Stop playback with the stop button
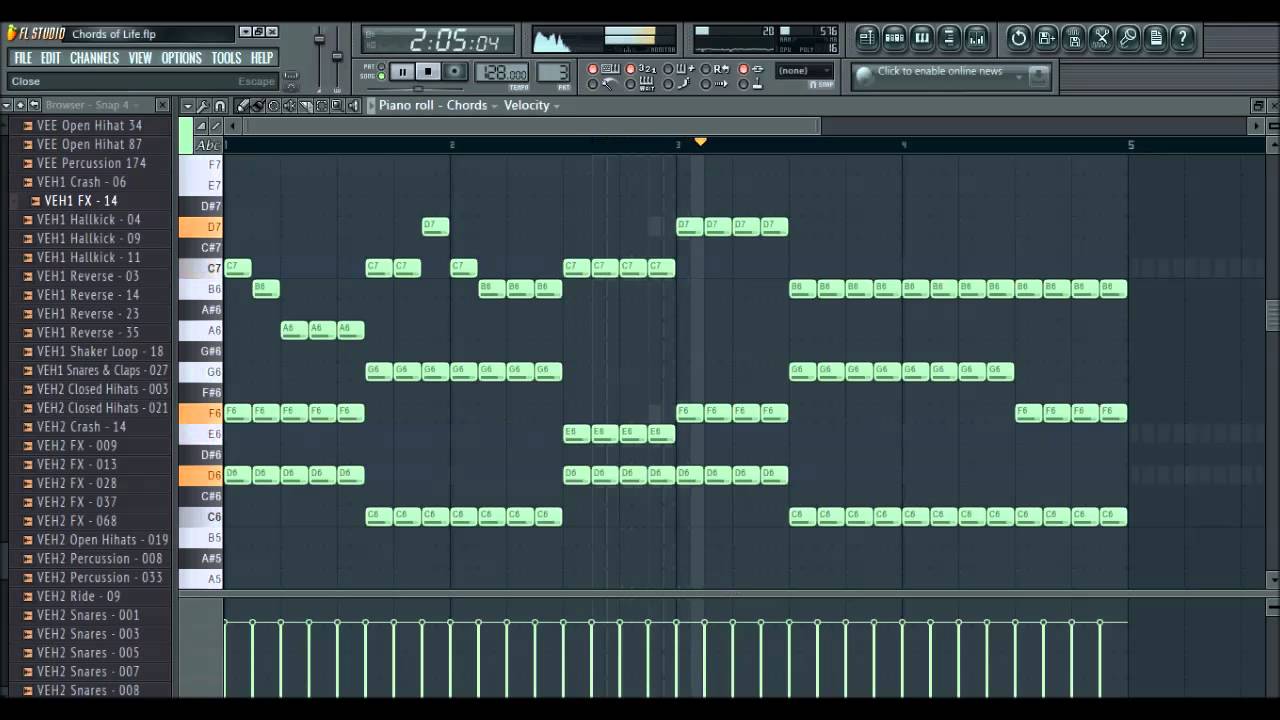Viewport: 1280px width, 720px height. pyautogui.click(x=428, y=72)
